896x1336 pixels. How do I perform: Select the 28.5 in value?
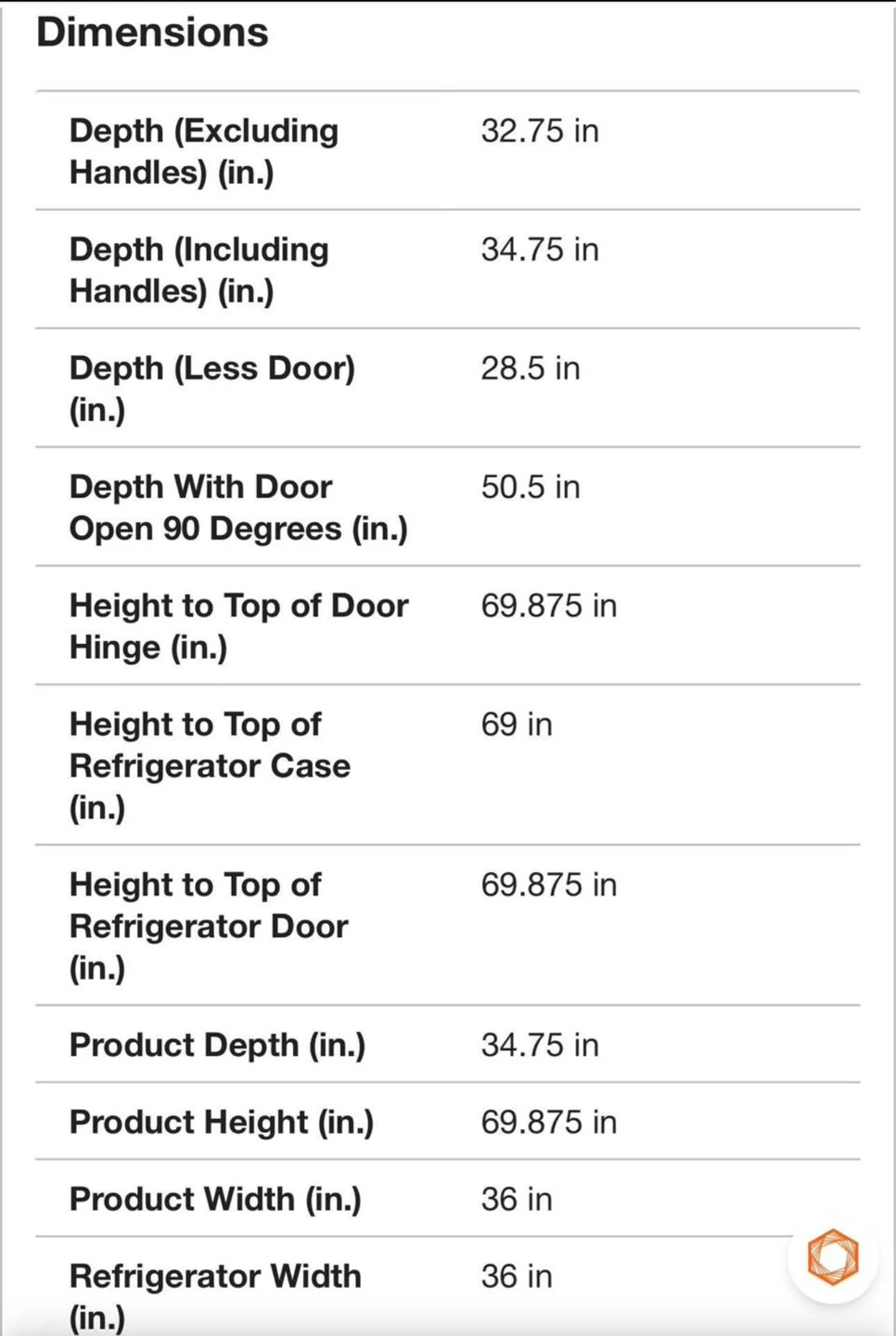pyautogui.click(x=531, y=368)
